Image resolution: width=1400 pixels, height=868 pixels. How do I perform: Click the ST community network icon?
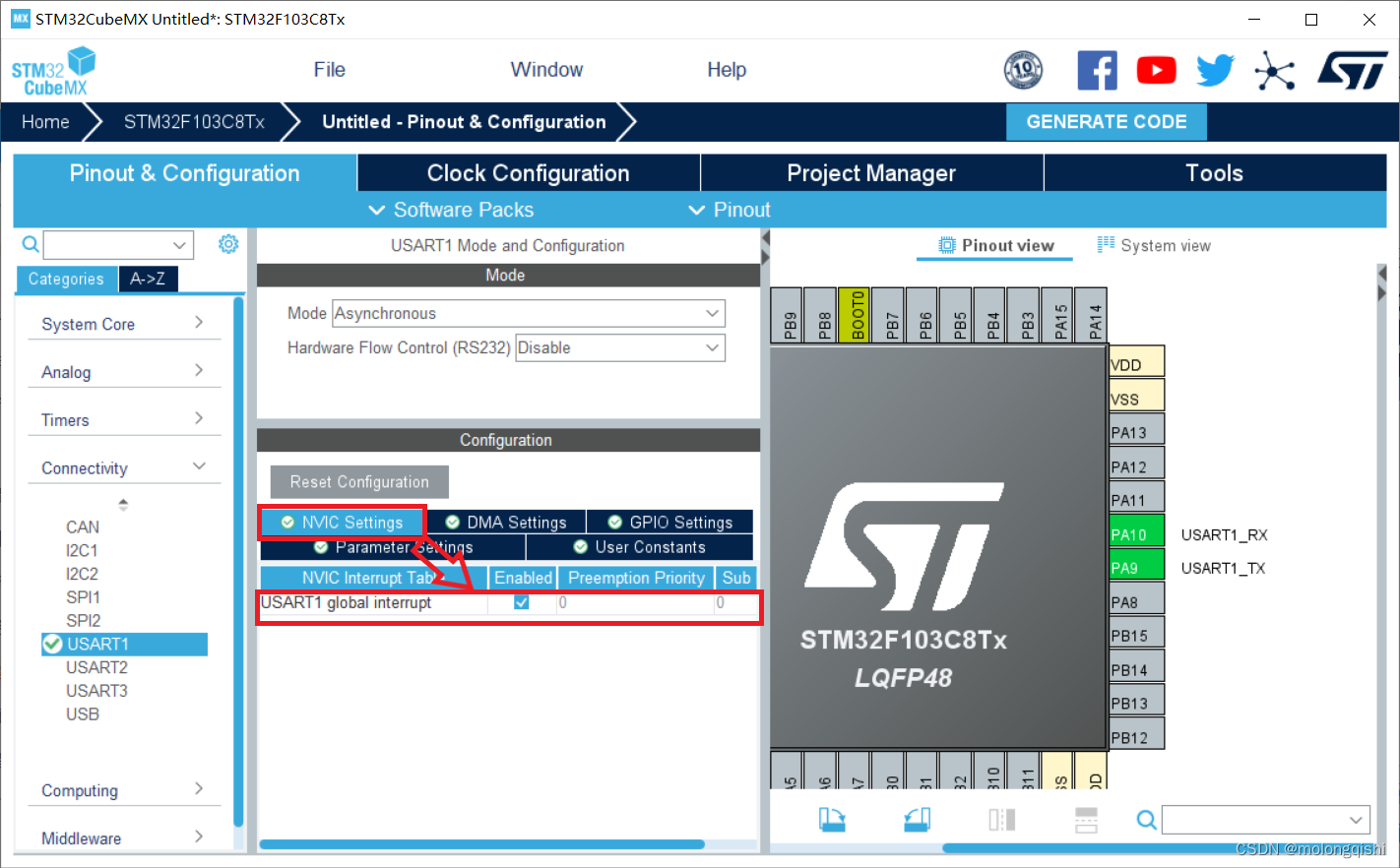pyautogui.click(x=1274, y=70)
